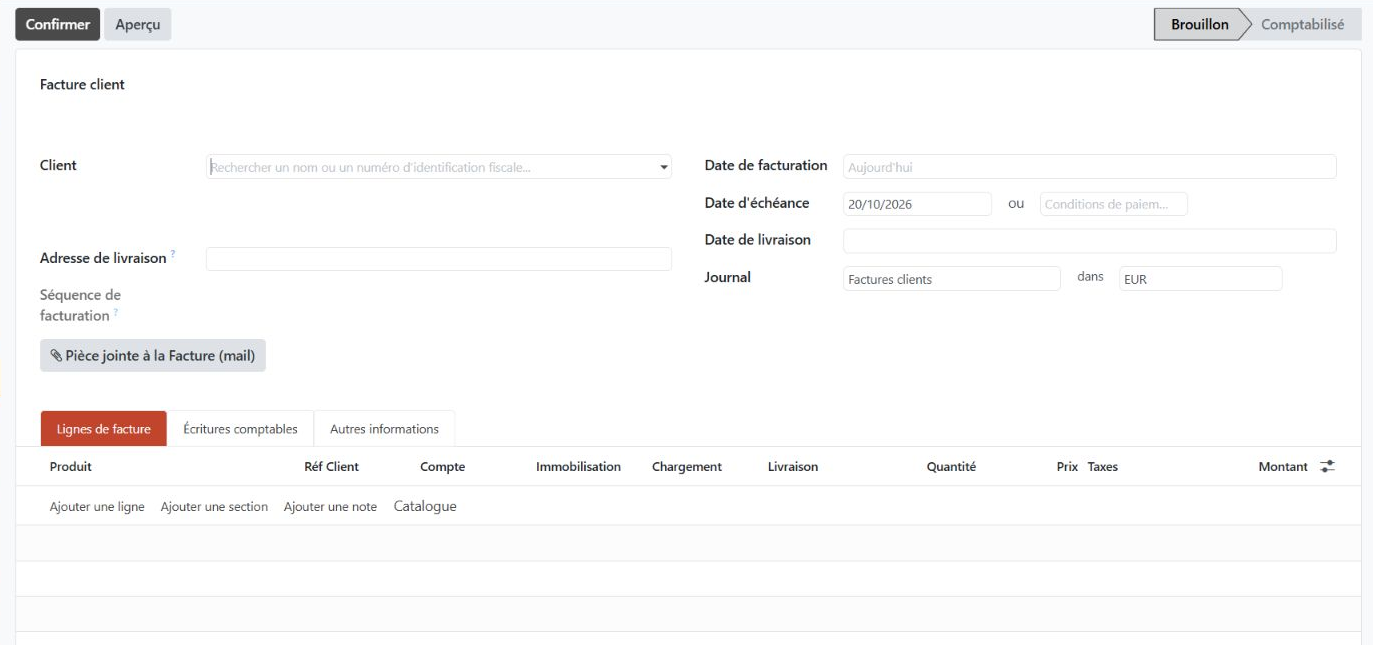The height and width of the screenshot is (645, 1373).
Task: Click the Immobilisation column header
Action: [578, 467]
